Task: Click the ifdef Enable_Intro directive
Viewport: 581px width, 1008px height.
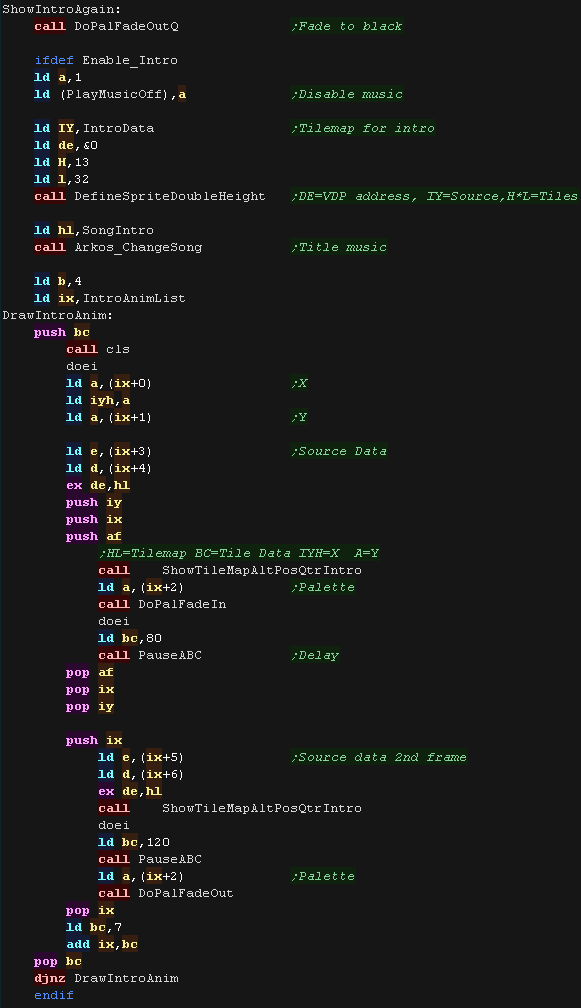Action: [106, 60]
